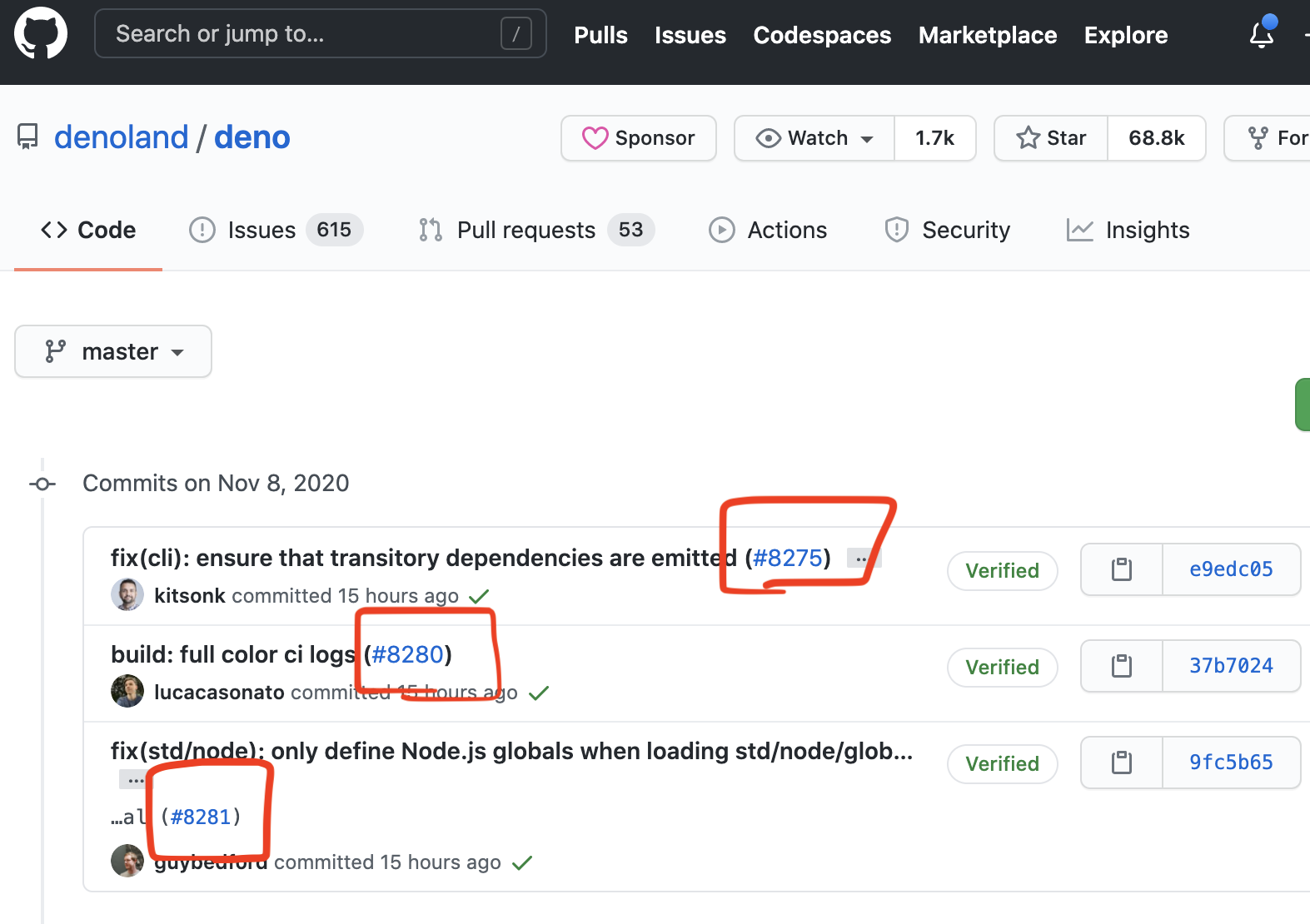Show checks status for kitsonk's commit
The height and width of the screenshot is (924, 1310).
click(x=479, y=596)
